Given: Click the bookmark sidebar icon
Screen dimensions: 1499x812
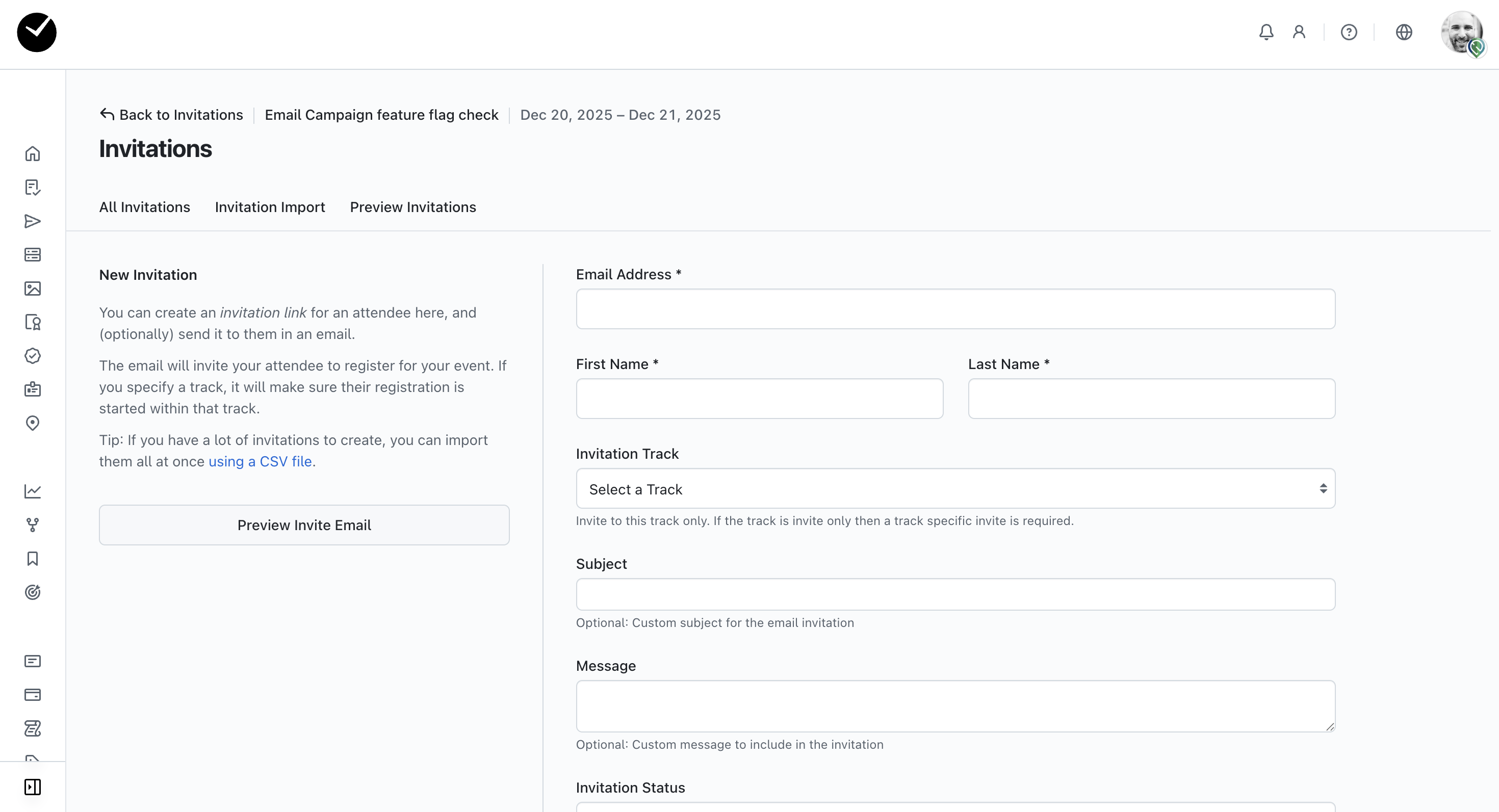Looking at the screenshot, I should [33, 558].
